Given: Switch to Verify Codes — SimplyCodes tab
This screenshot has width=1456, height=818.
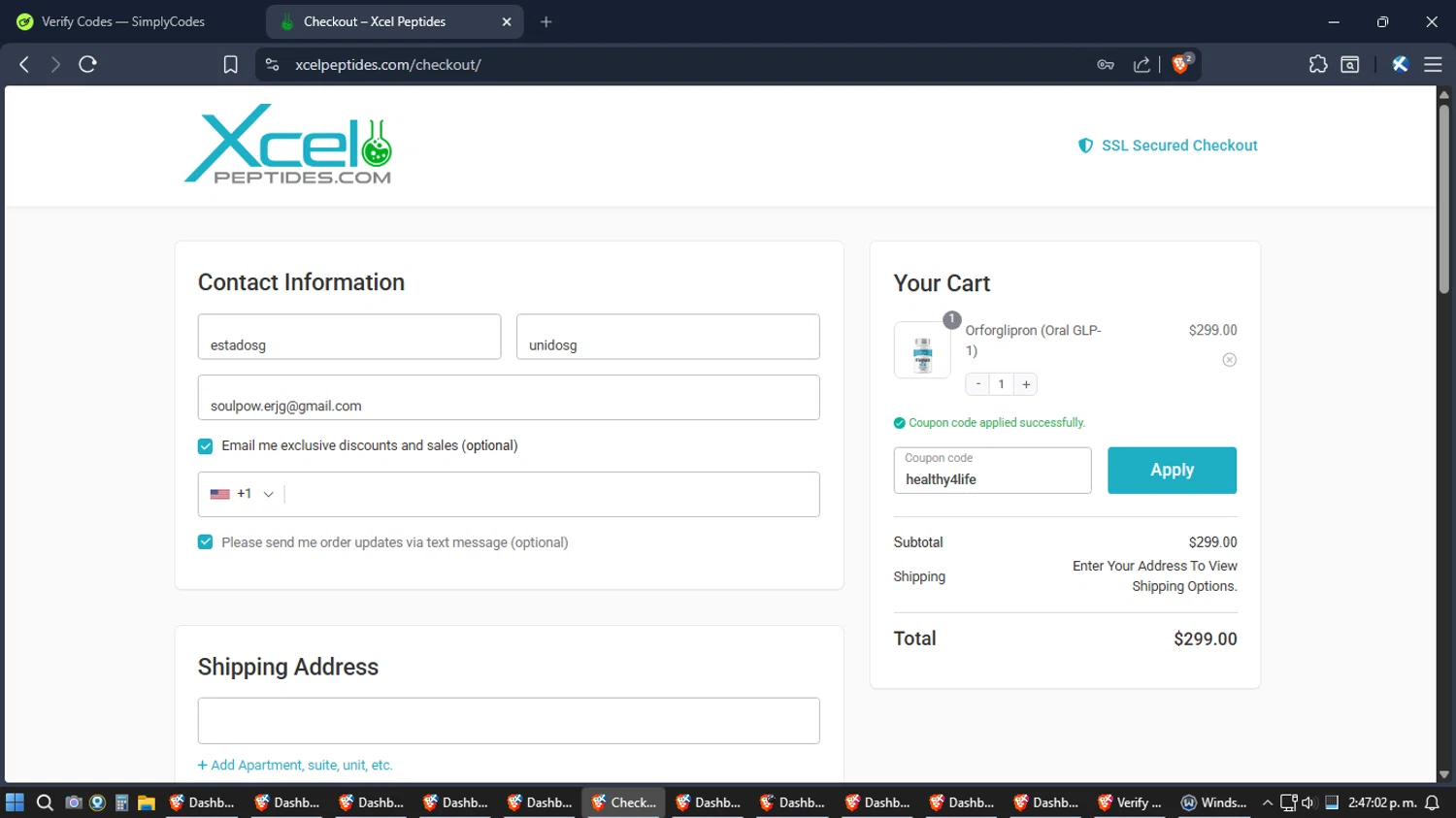Looking at the screenshot, I should (x=122, y=21).
